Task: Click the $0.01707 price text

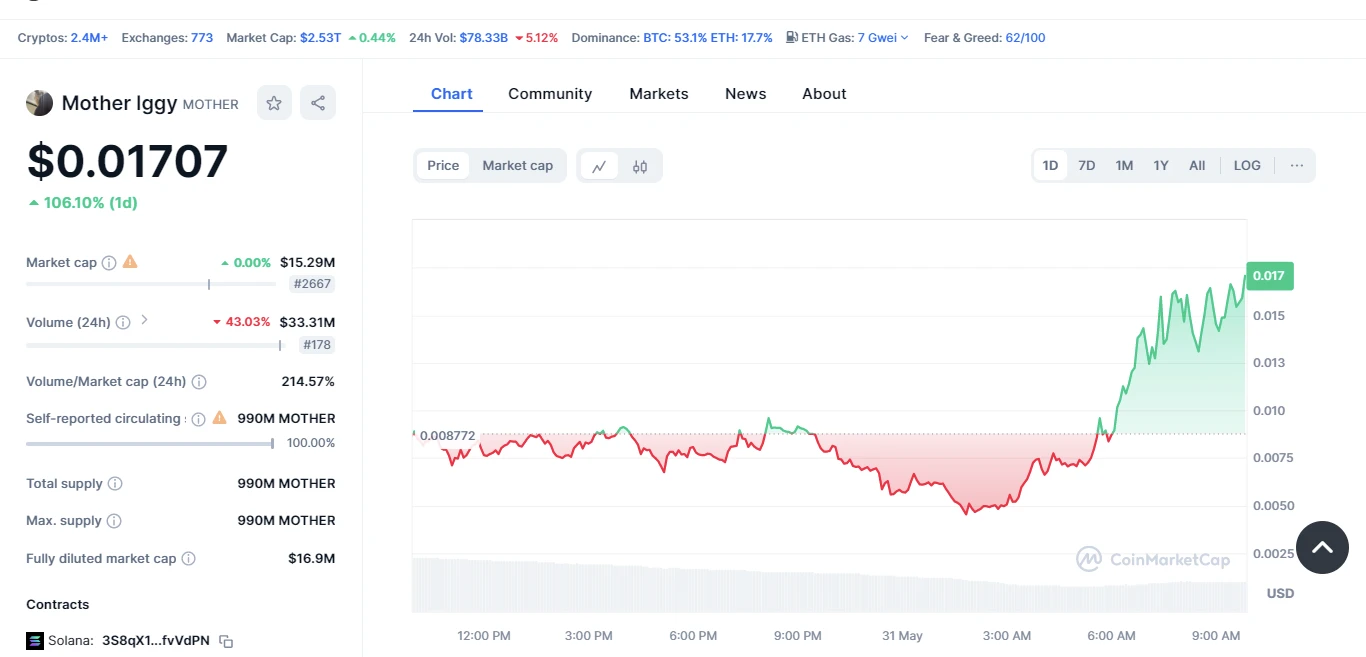Action: pyautogui.click(x=127, y=161)
